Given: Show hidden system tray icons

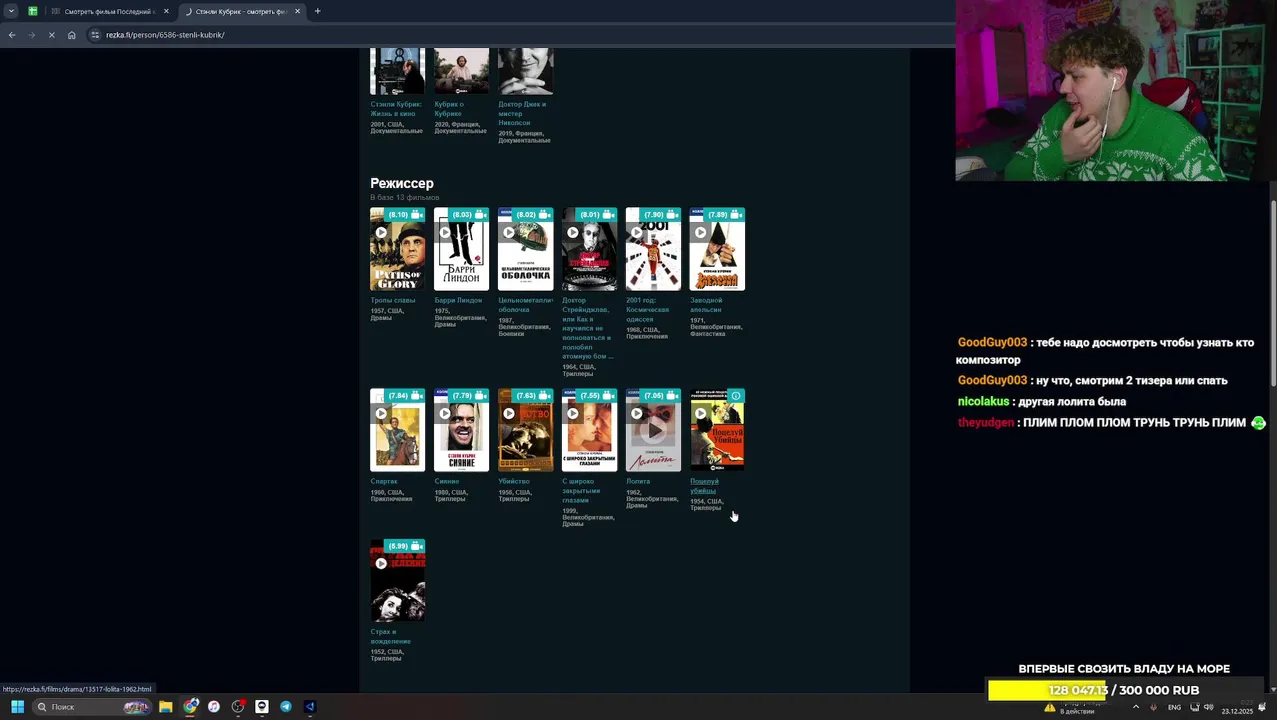Looking at the screenshot, I should (1136, 707).
